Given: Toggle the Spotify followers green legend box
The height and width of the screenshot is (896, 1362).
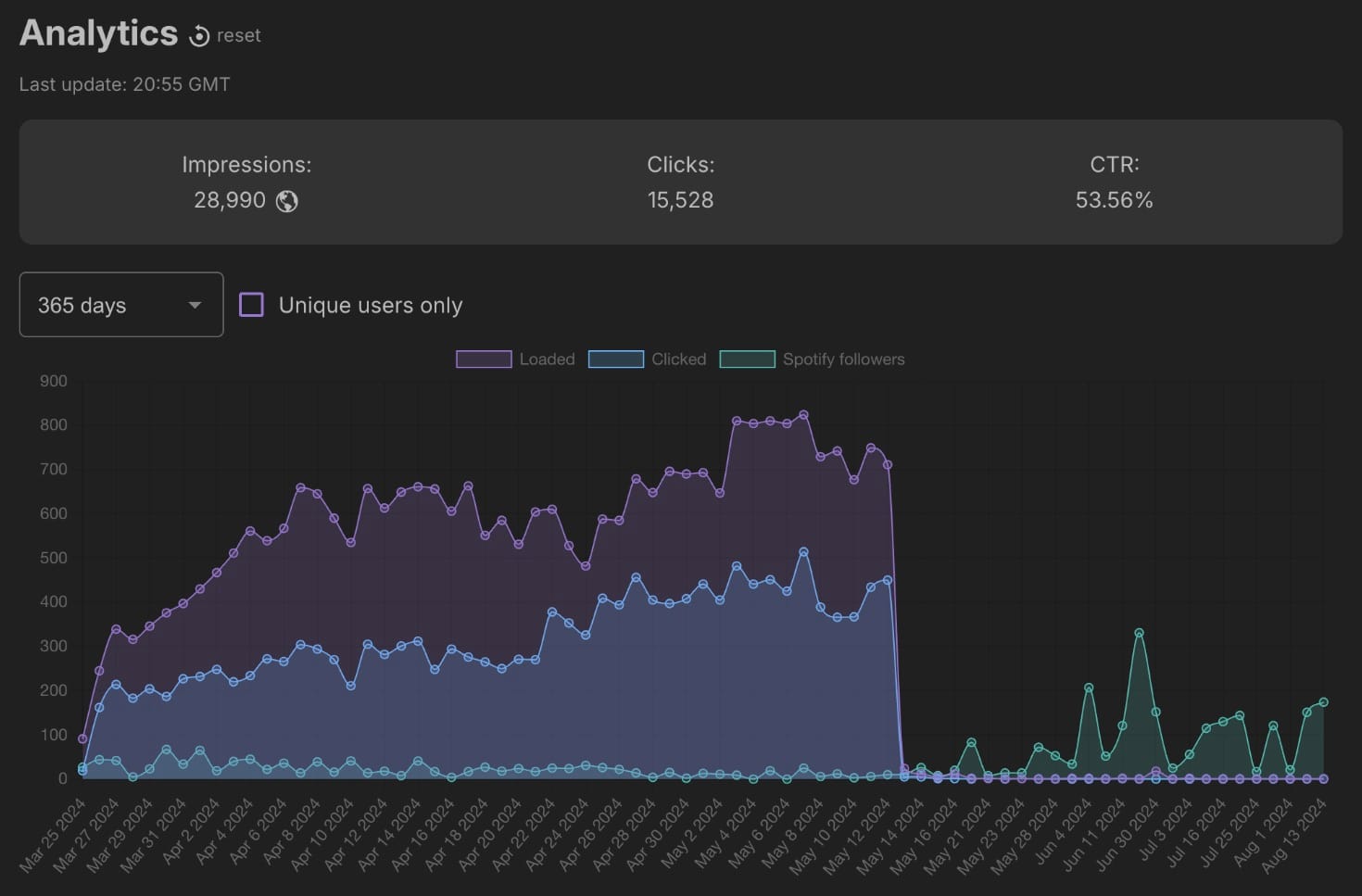Looking at the screenshot, I should point(748,360).
